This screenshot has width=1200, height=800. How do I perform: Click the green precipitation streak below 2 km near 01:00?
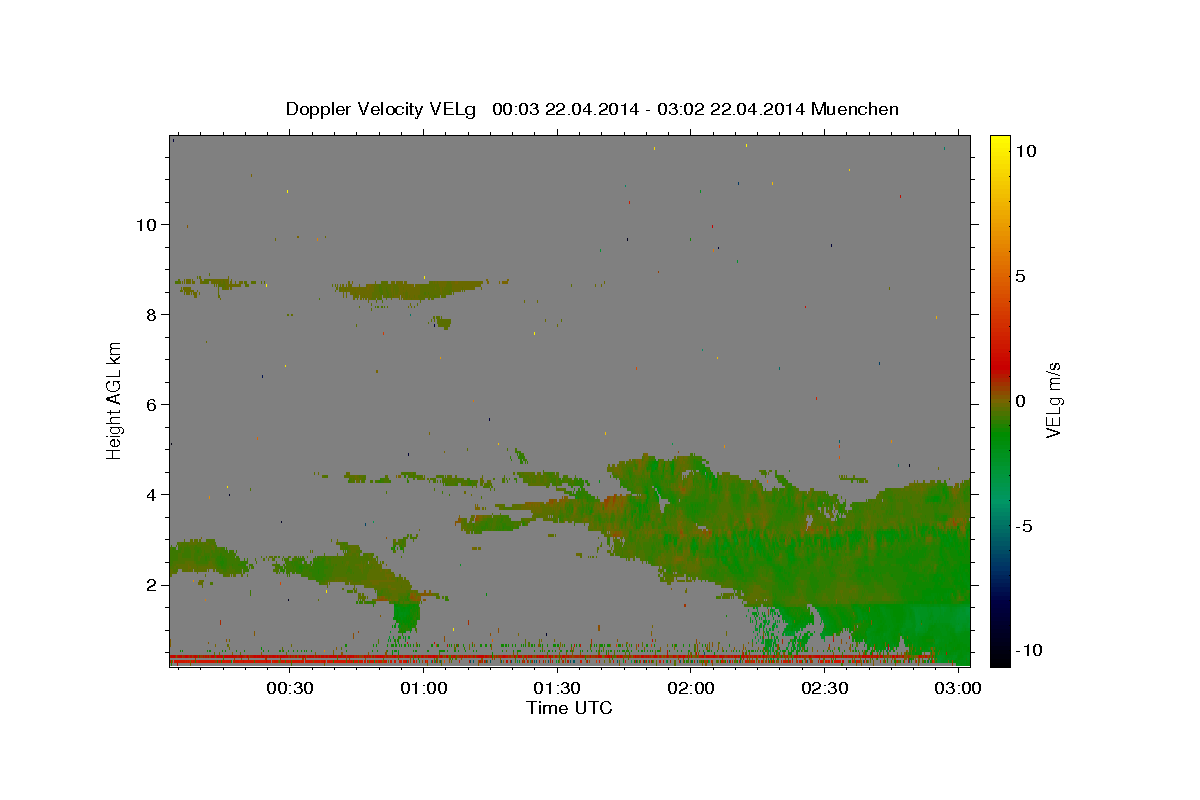(406, 614)
